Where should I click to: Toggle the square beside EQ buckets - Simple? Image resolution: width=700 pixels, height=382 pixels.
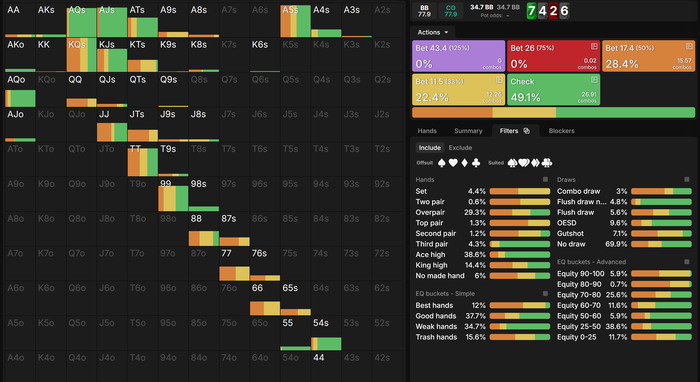[x=545, y=294]
